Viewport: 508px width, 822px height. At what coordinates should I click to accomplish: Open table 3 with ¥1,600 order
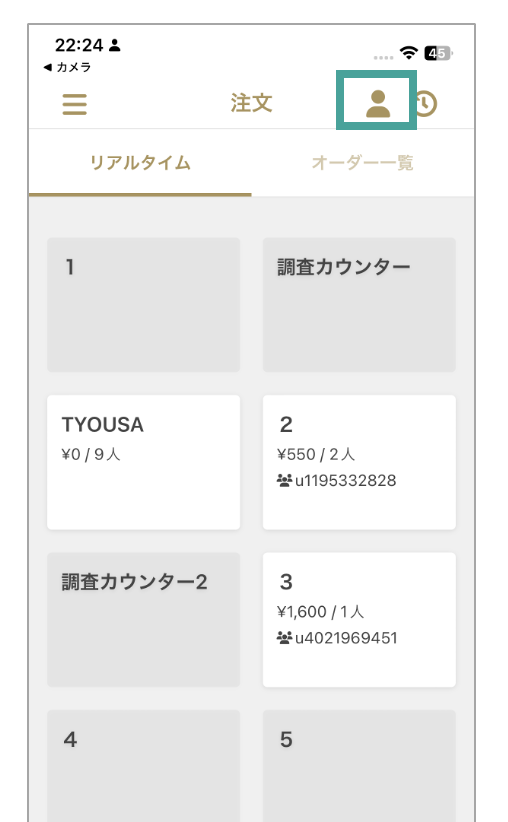click(359, 620)
